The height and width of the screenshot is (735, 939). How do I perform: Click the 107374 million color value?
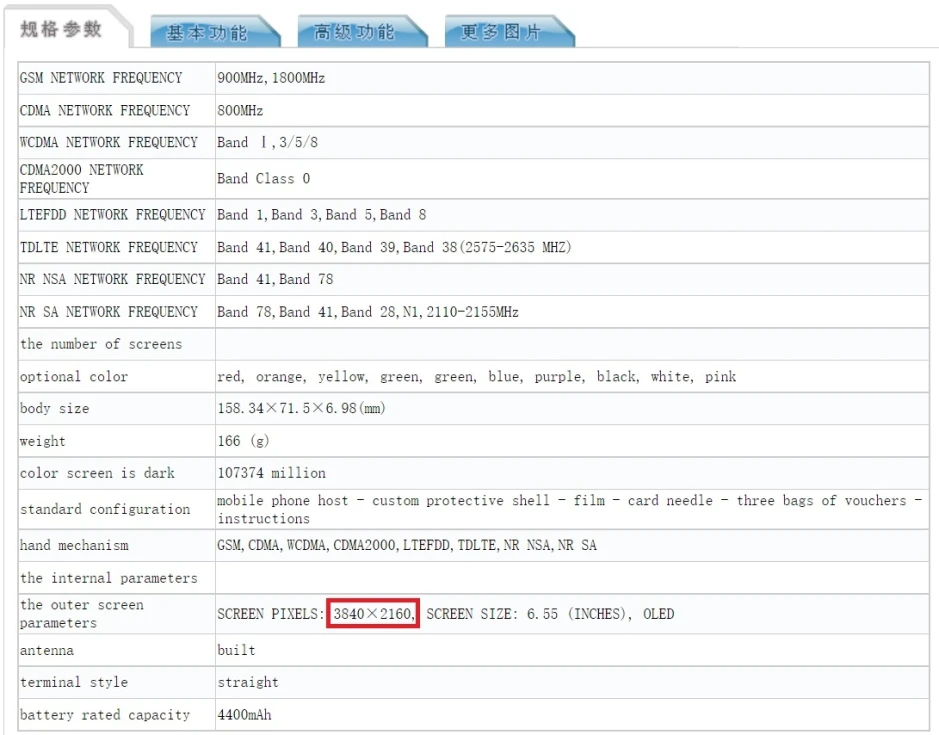pyautogui.click(x=271, y=473)
